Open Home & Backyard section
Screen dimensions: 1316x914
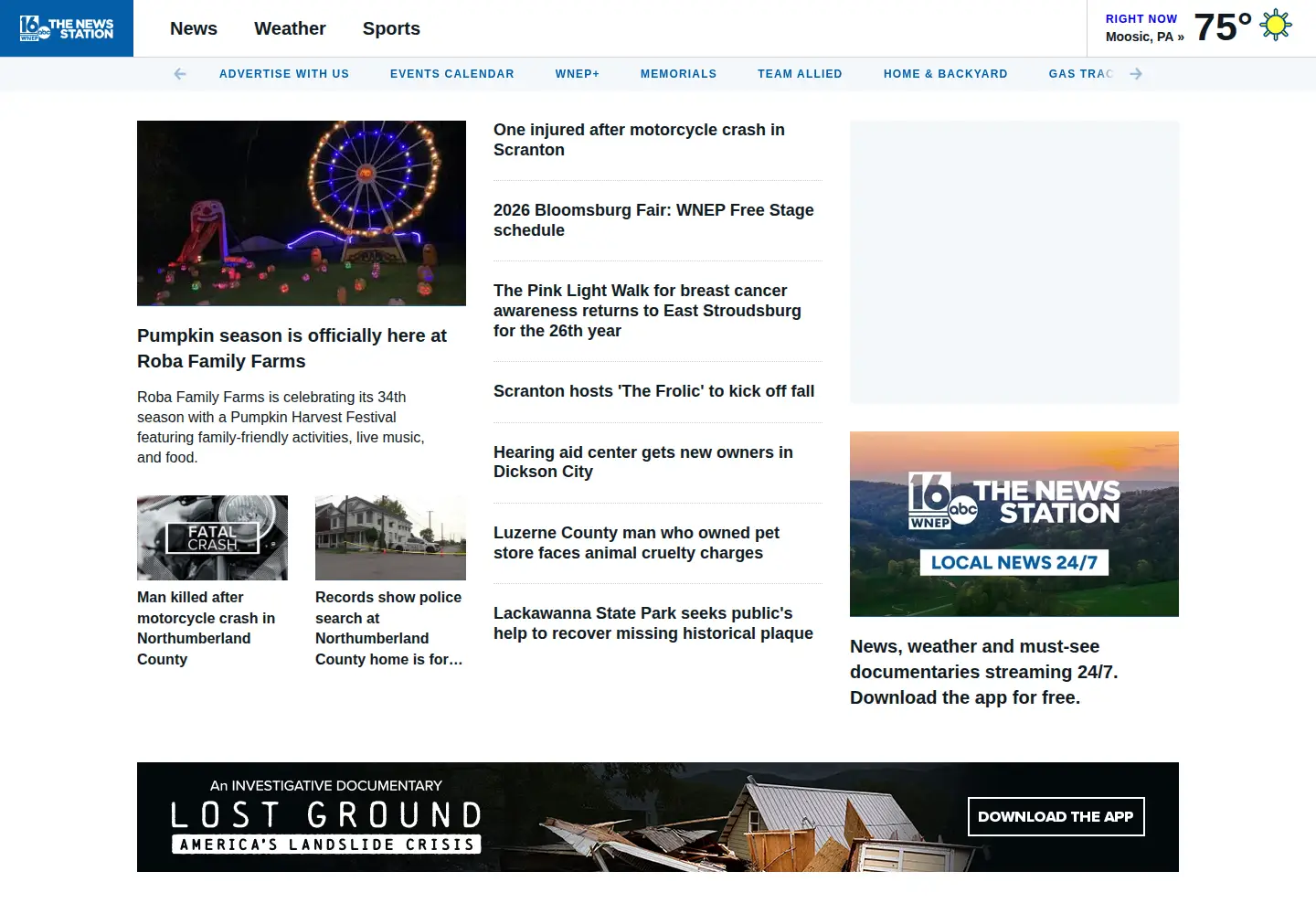click(946, 74)
